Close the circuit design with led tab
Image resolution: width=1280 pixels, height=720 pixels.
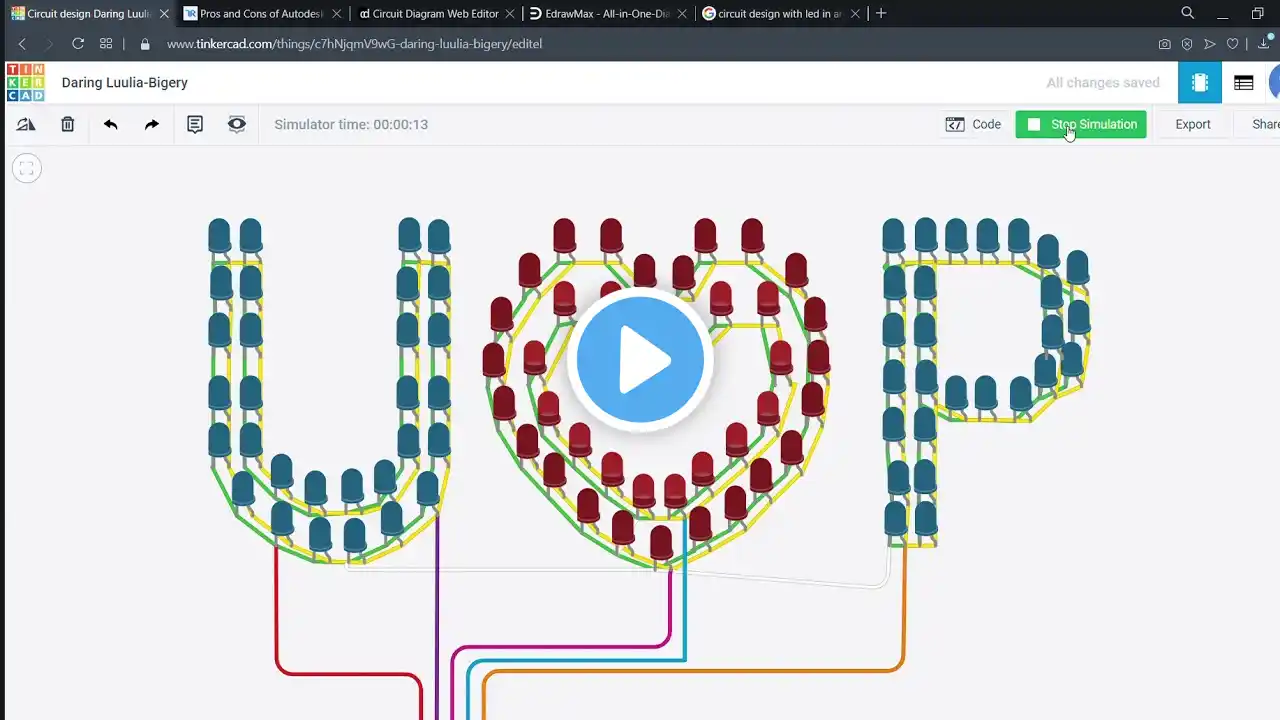pos(856,14)
